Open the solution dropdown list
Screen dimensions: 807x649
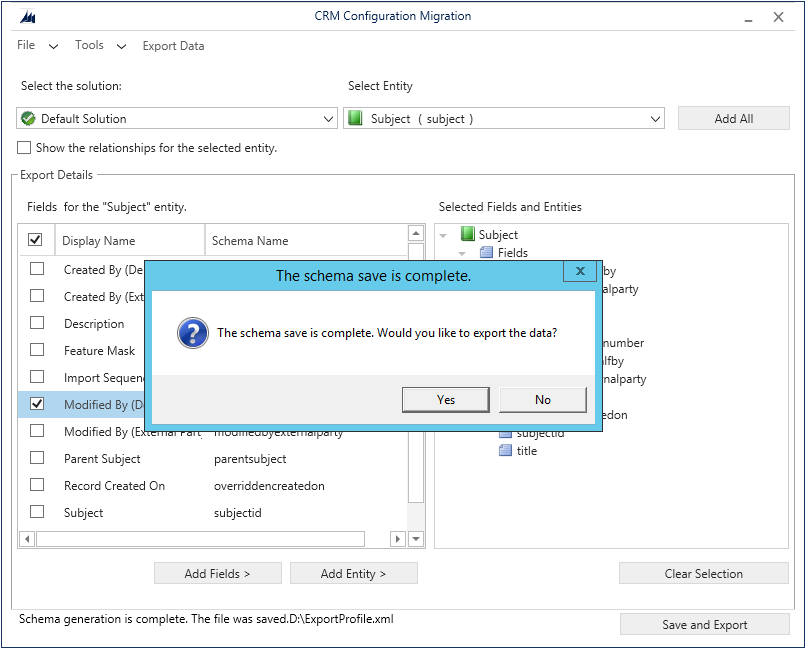click(x=328, y=119)
